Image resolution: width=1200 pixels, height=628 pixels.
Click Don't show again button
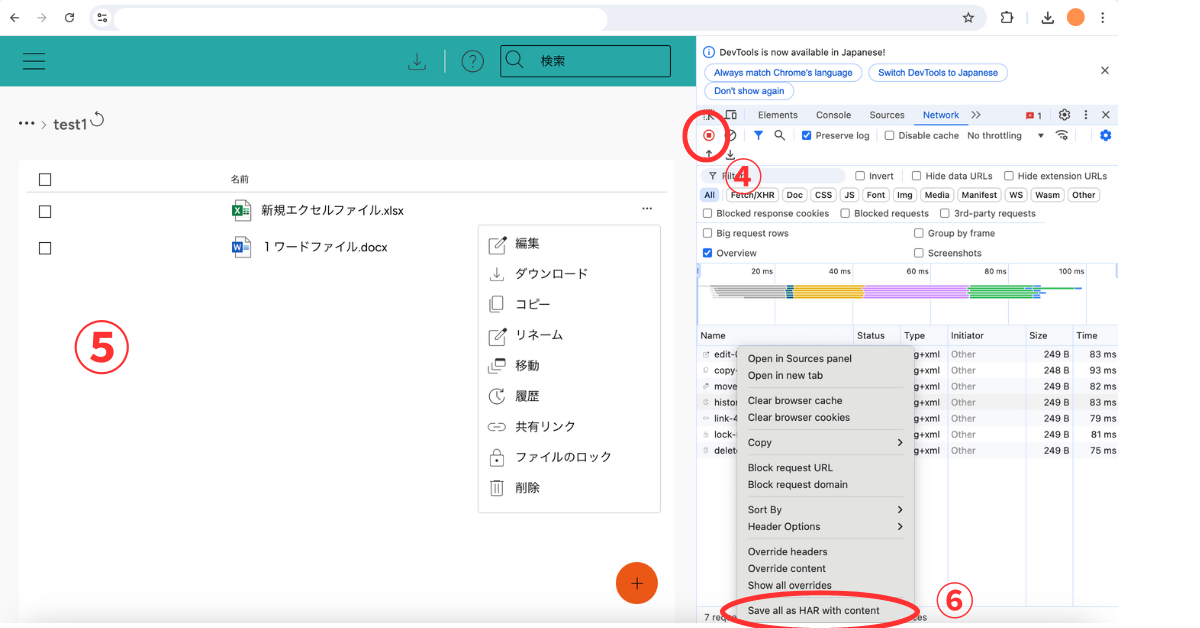(x=749, y=91)
